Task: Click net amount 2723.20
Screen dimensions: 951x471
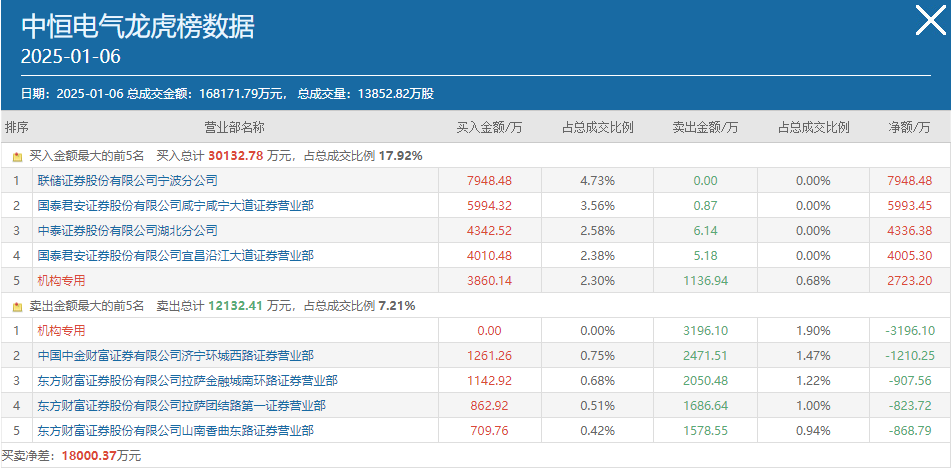Action: (909, 281)
